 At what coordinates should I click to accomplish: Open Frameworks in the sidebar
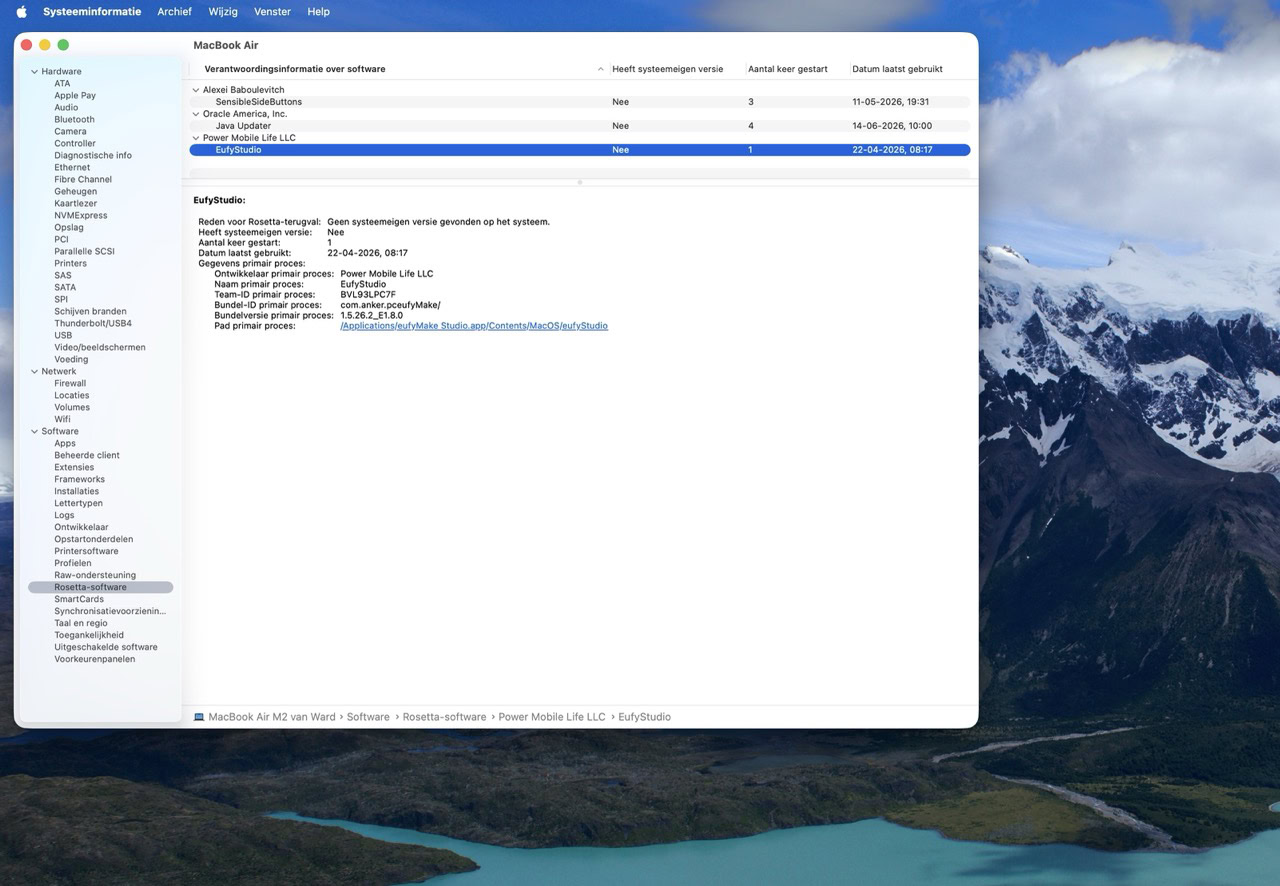(x=79, y=480)
